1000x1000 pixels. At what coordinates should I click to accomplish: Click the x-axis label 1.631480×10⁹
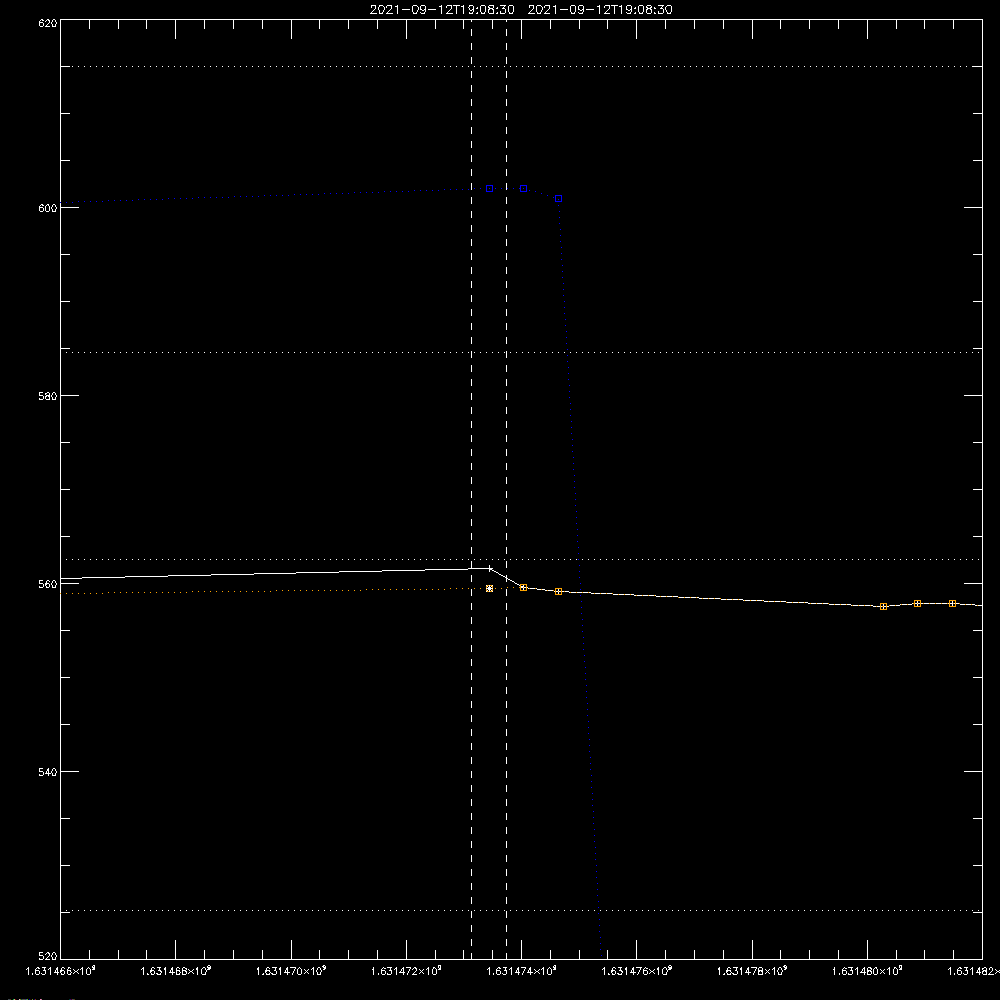coord(867,971)
